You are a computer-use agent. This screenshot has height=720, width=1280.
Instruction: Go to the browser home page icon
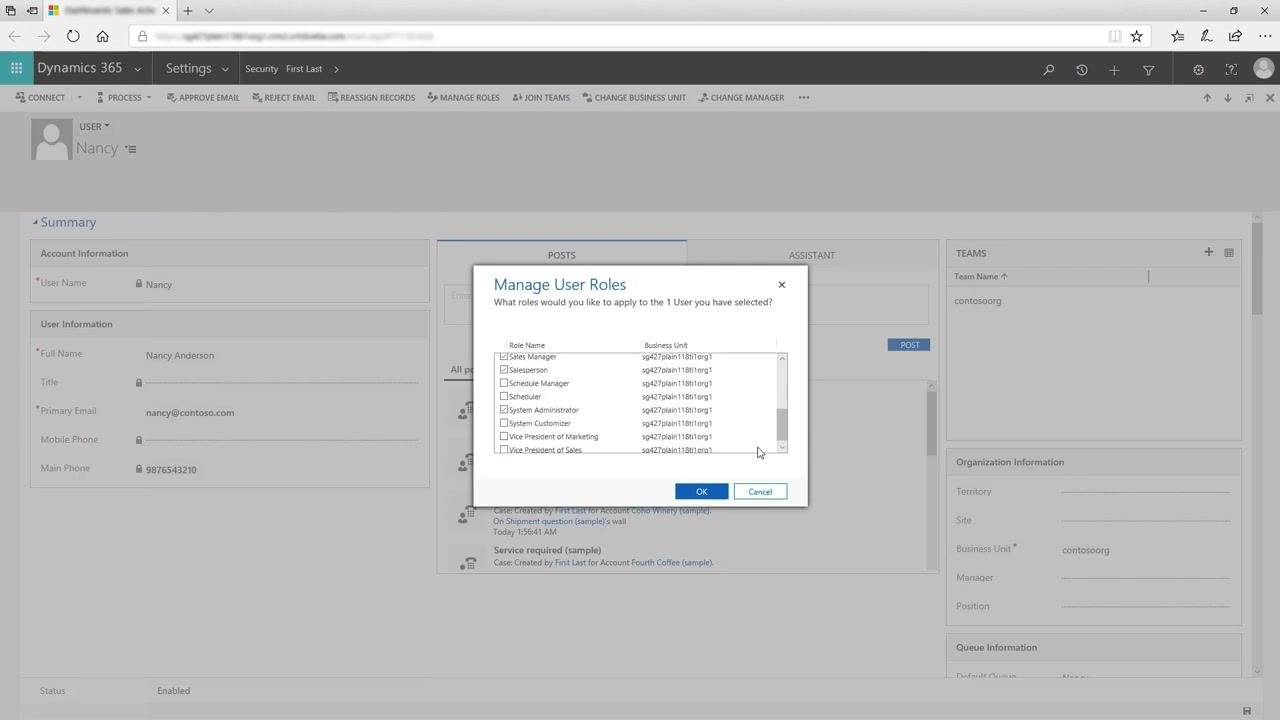102,36
